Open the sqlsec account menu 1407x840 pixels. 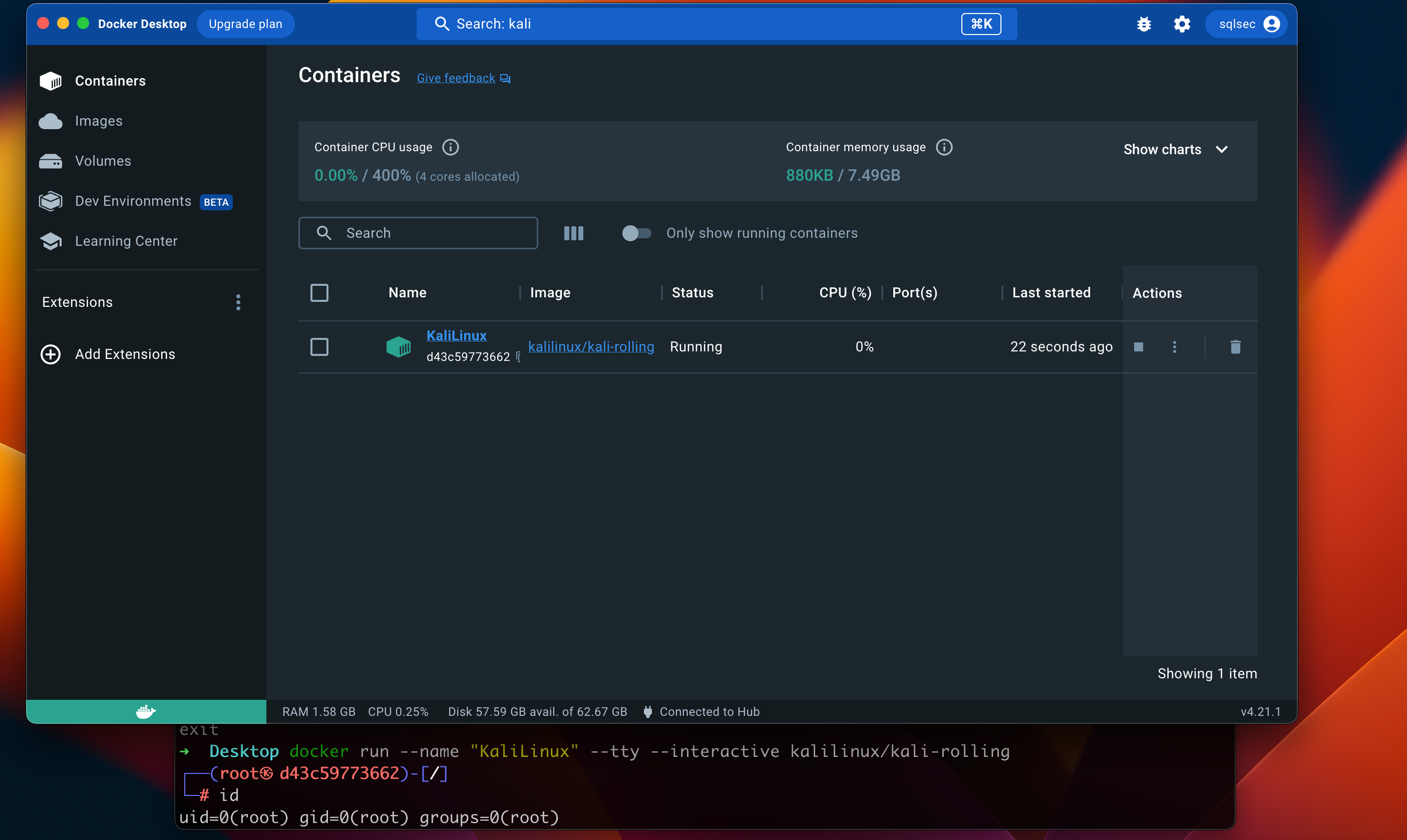1246,24
